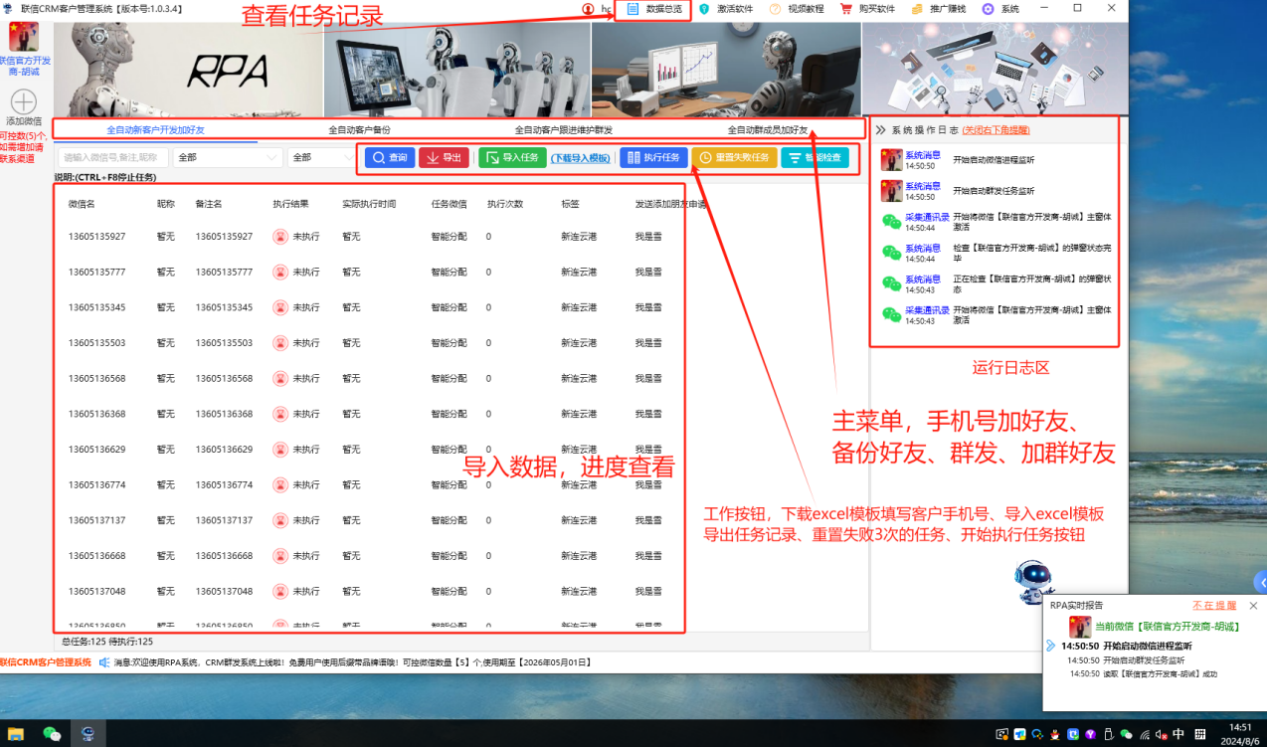Open the 视频教程 menu item
This screenshot has width=1267, height=747.
click(x=797, y=9)
